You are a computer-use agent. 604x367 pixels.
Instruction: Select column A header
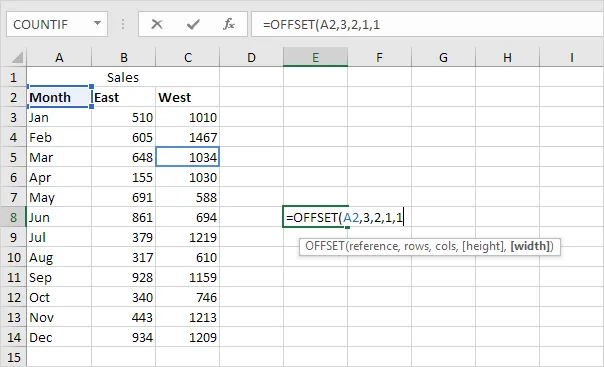(x=59, y=57)
